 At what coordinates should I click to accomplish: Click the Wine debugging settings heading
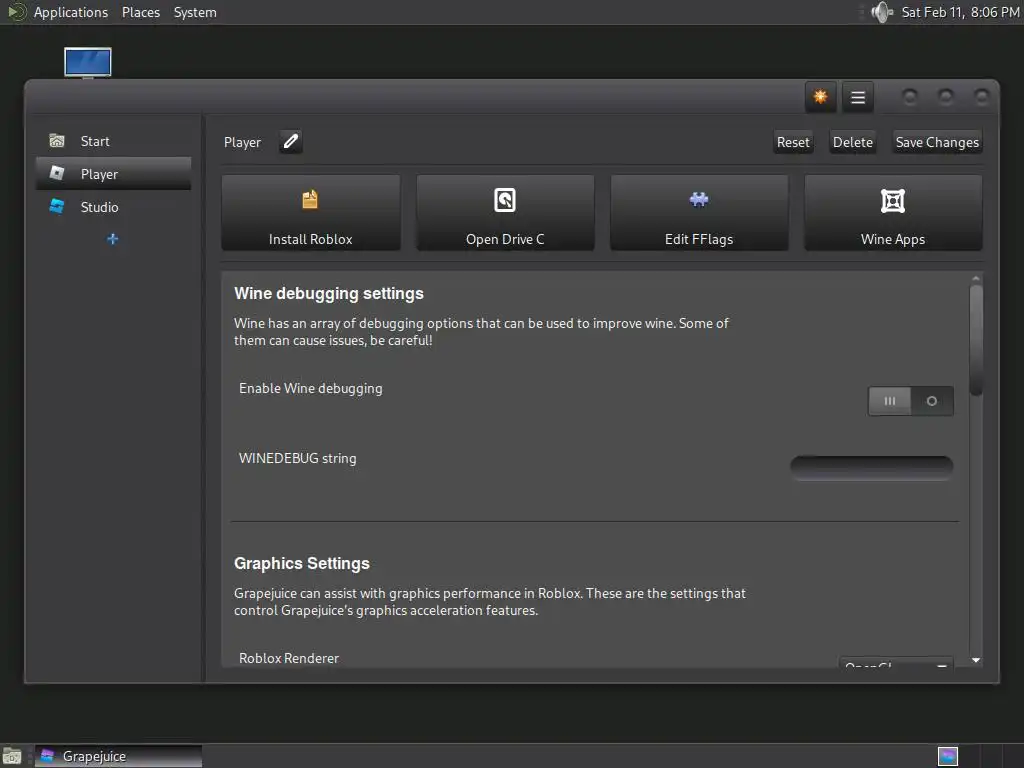click(328, 294)
